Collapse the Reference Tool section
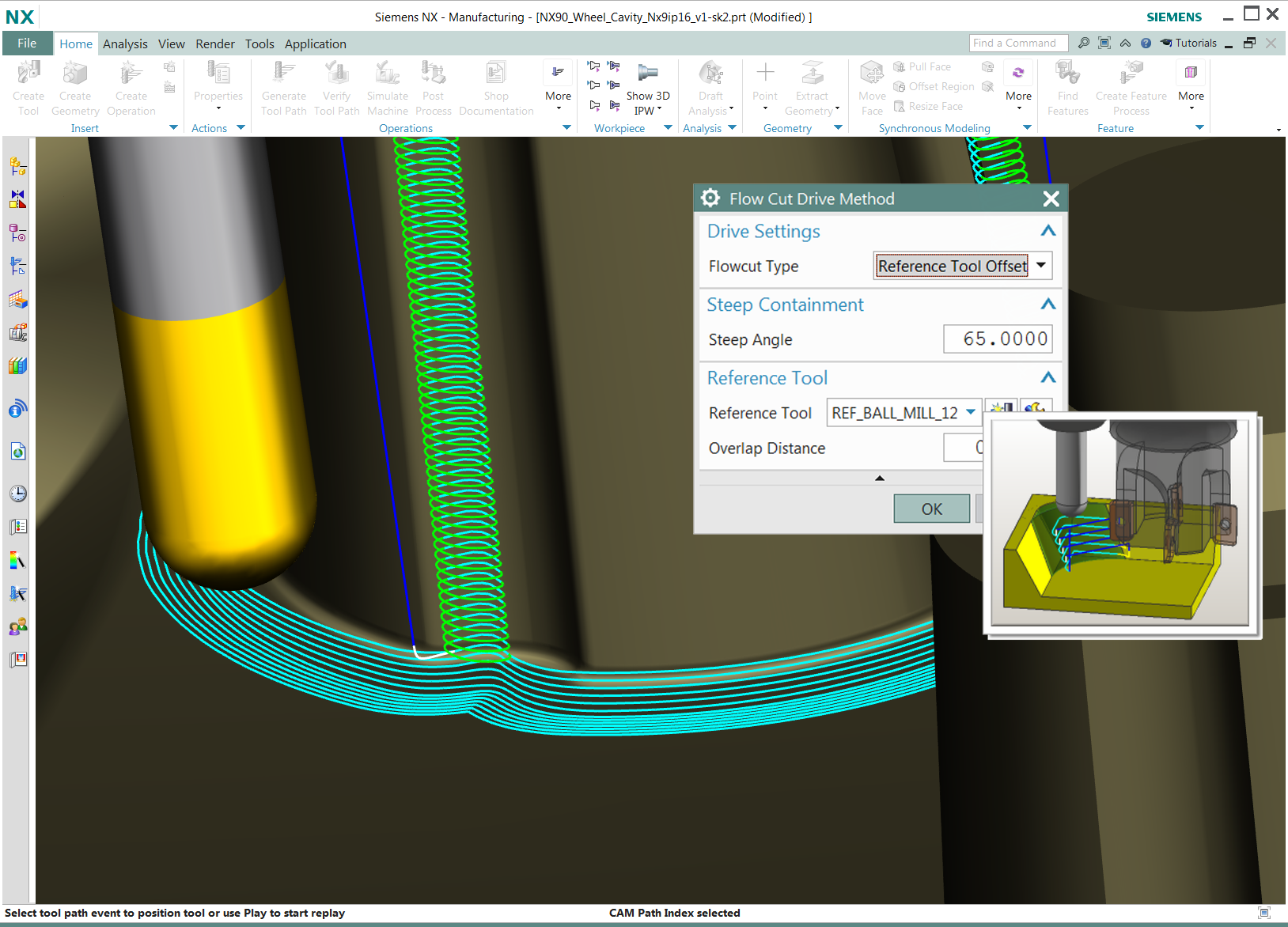The height and width of the screenshot is (927, 1288). (x=1047, y=378)
